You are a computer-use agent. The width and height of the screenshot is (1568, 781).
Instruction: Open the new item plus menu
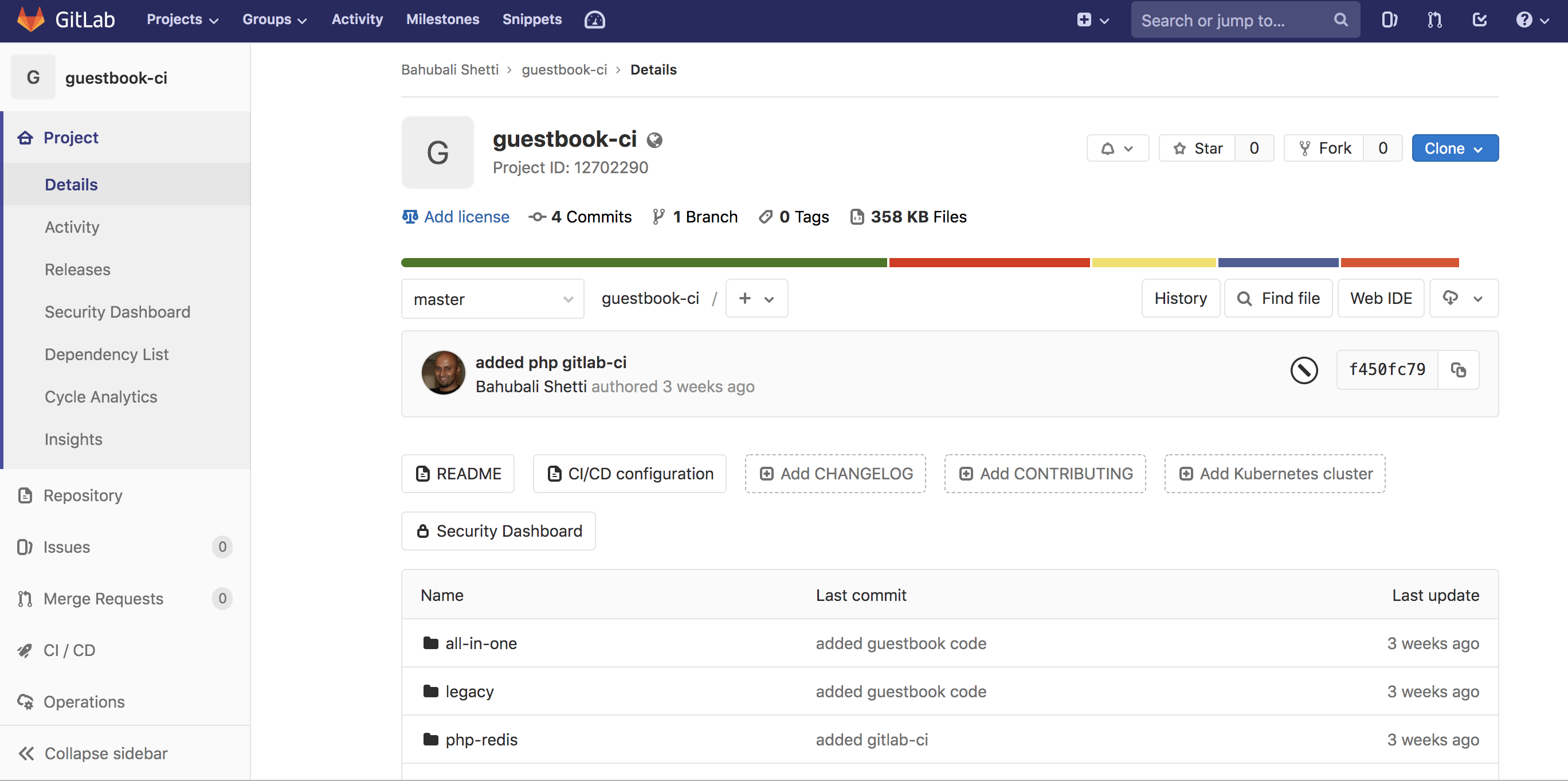click(1092, 20)
